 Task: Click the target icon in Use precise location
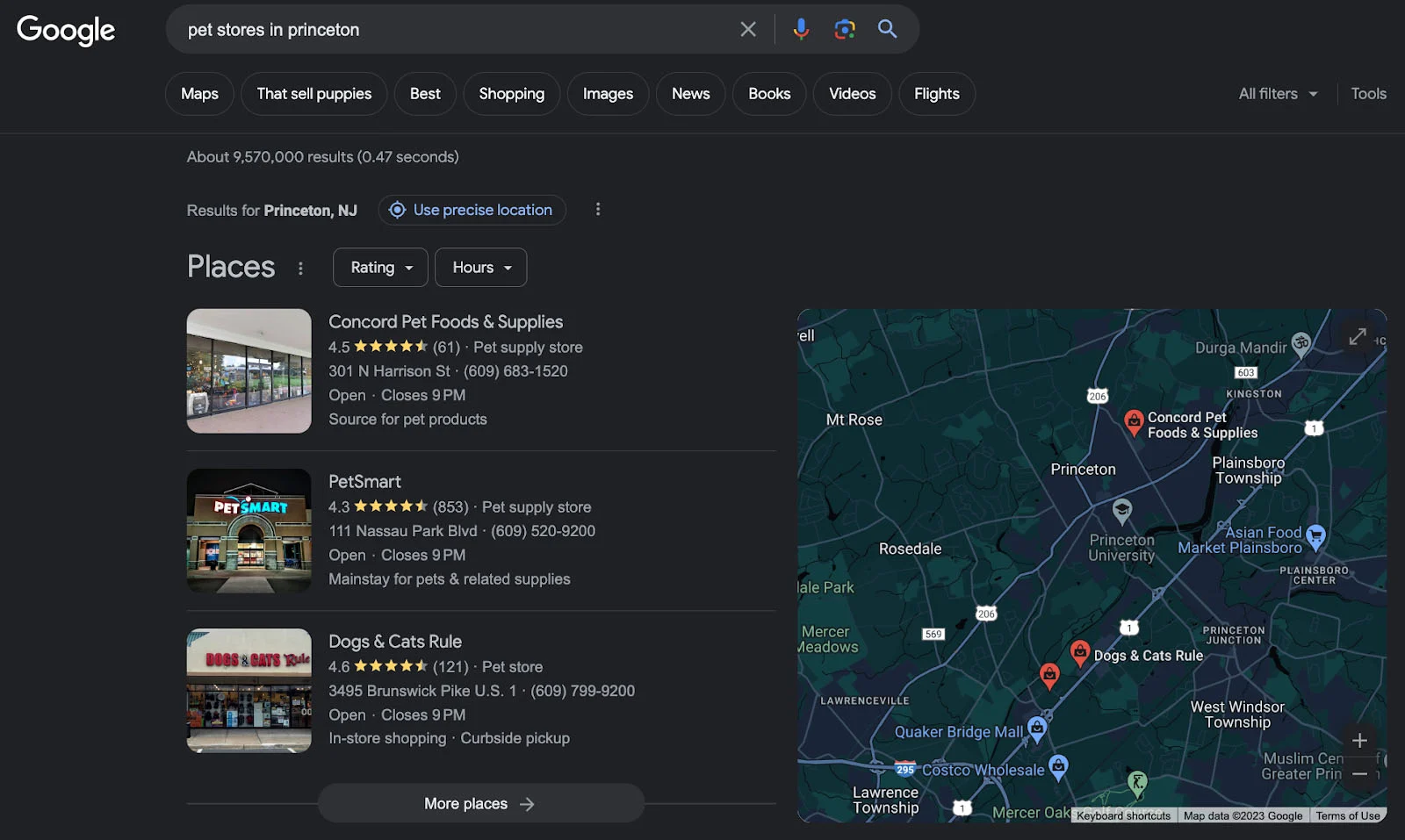coord(397,210)
